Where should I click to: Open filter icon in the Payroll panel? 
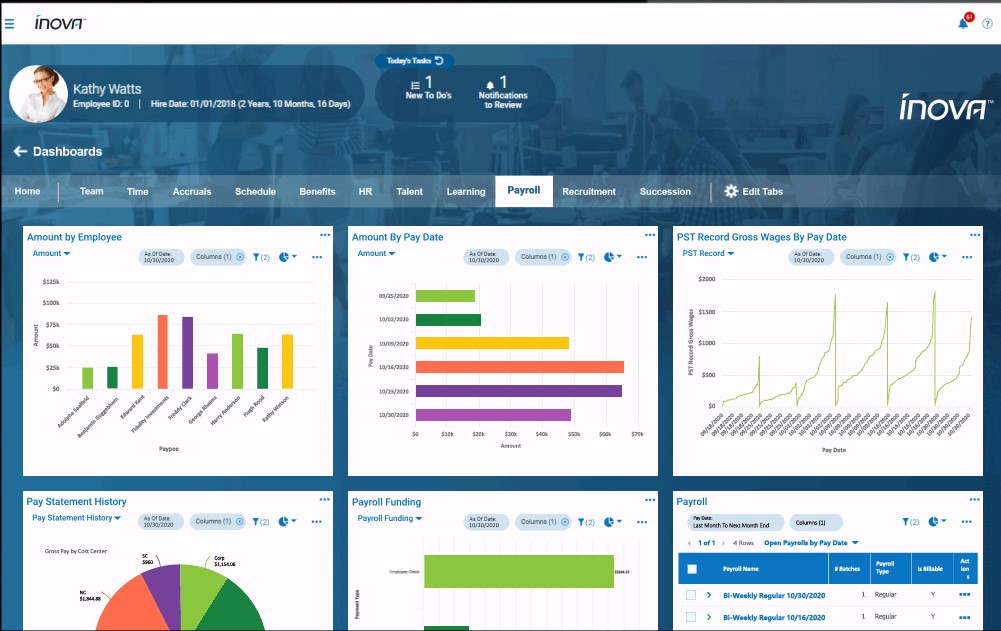[x=909, y=522]
